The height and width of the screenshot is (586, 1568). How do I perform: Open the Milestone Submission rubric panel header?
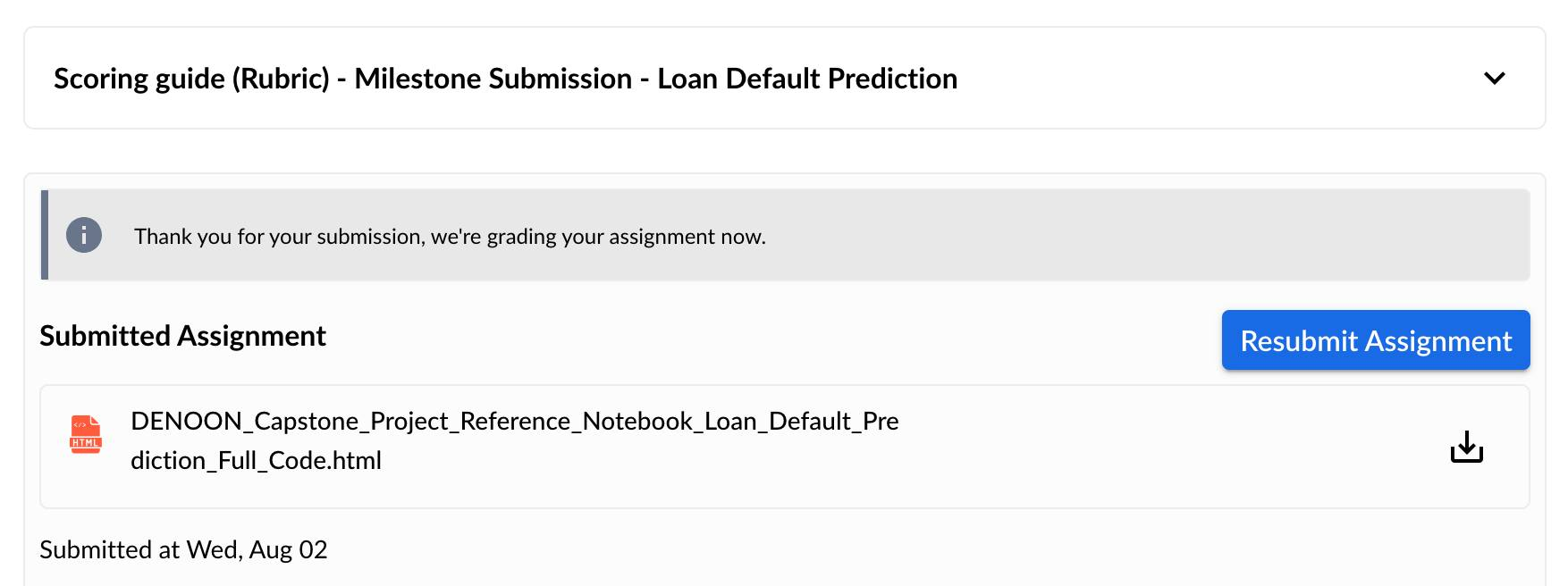(785, 79)
